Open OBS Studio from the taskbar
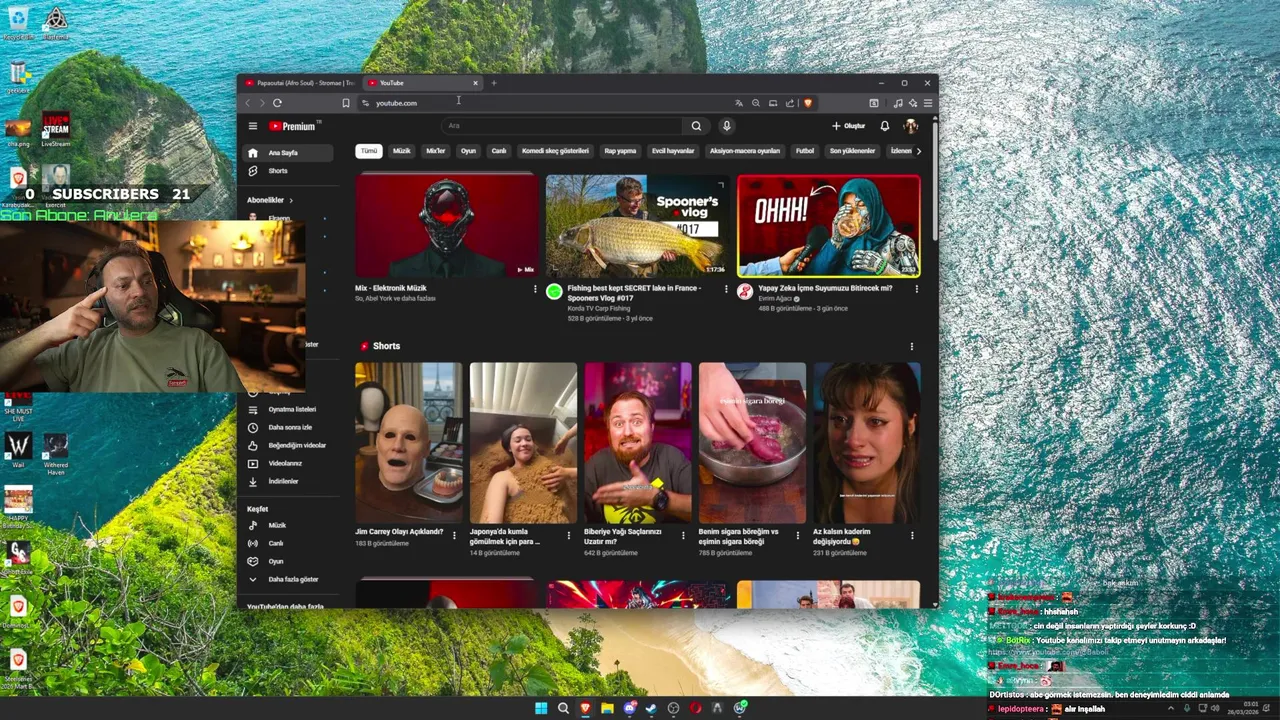The image size is (1280, 720). point(673,708)
